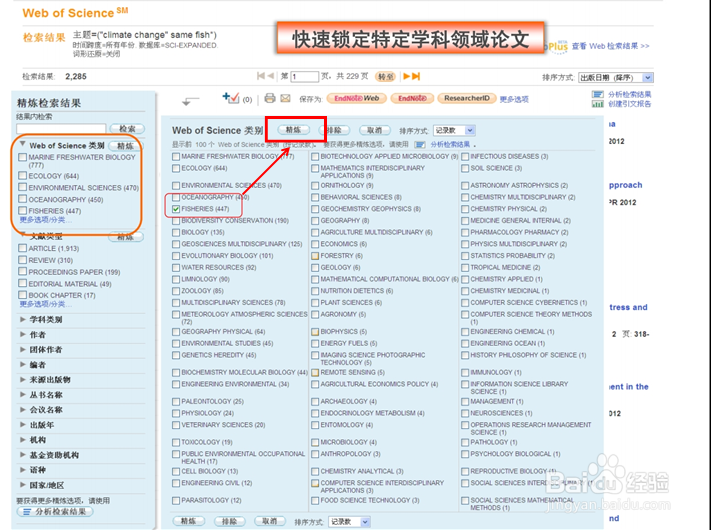Viewport: 711px width, 530px height.
Task: Check REMOTE SENSING (5) category box
Action: coord(315,373)
